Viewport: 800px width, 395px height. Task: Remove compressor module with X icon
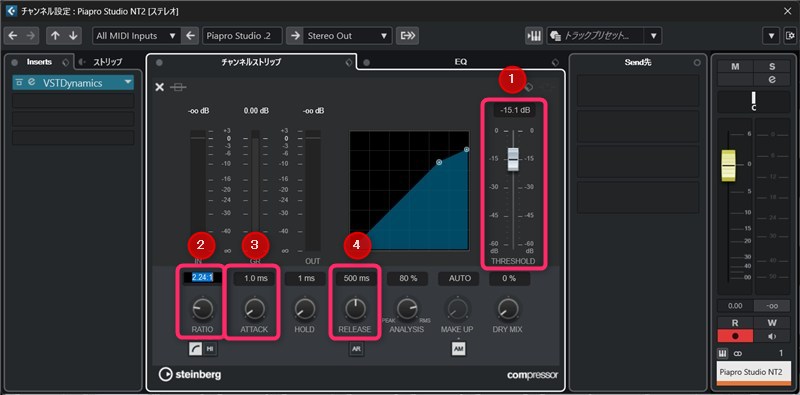click(160, 87)
